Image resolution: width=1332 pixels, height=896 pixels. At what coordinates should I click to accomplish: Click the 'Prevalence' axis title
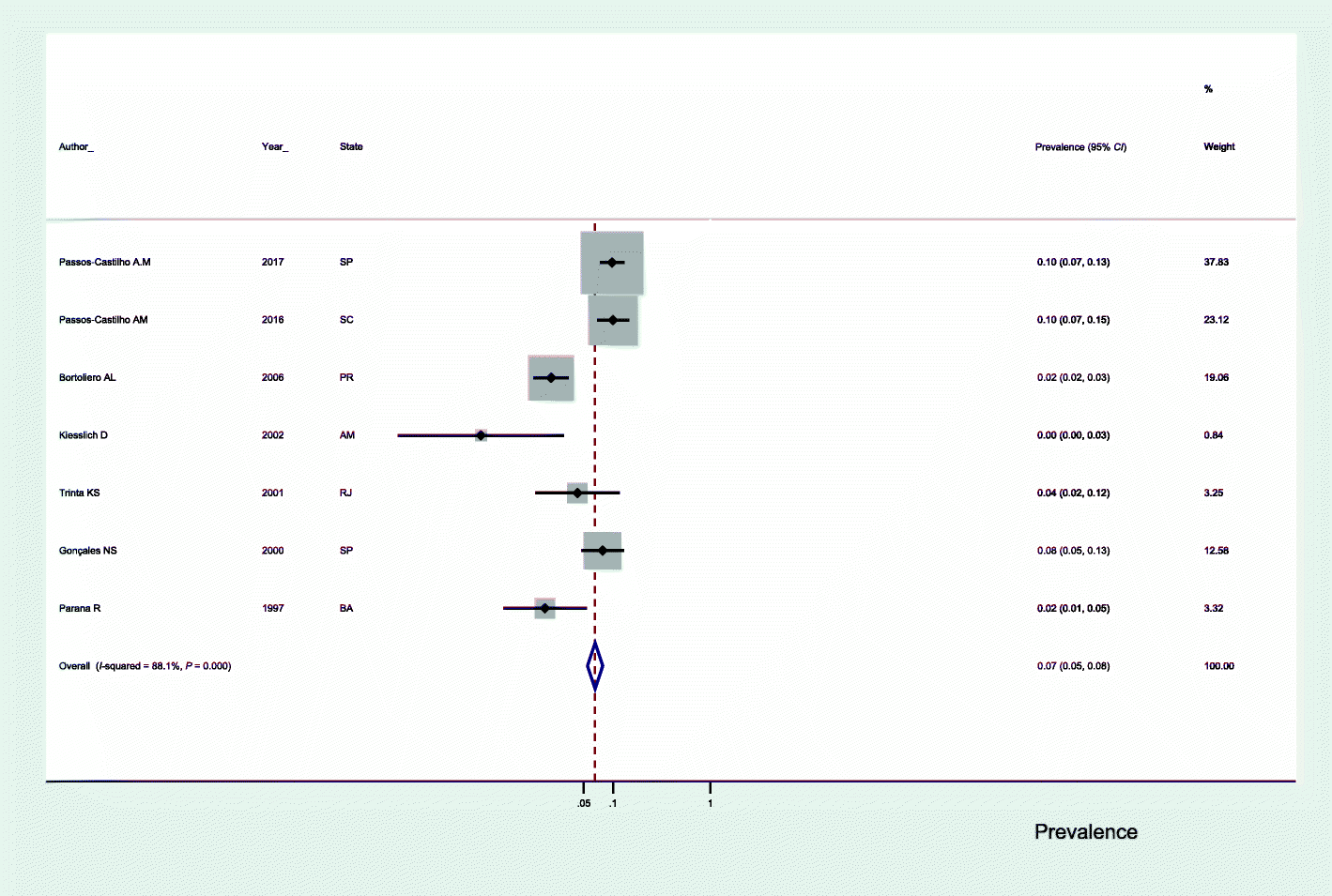(x=1086, y=832)
